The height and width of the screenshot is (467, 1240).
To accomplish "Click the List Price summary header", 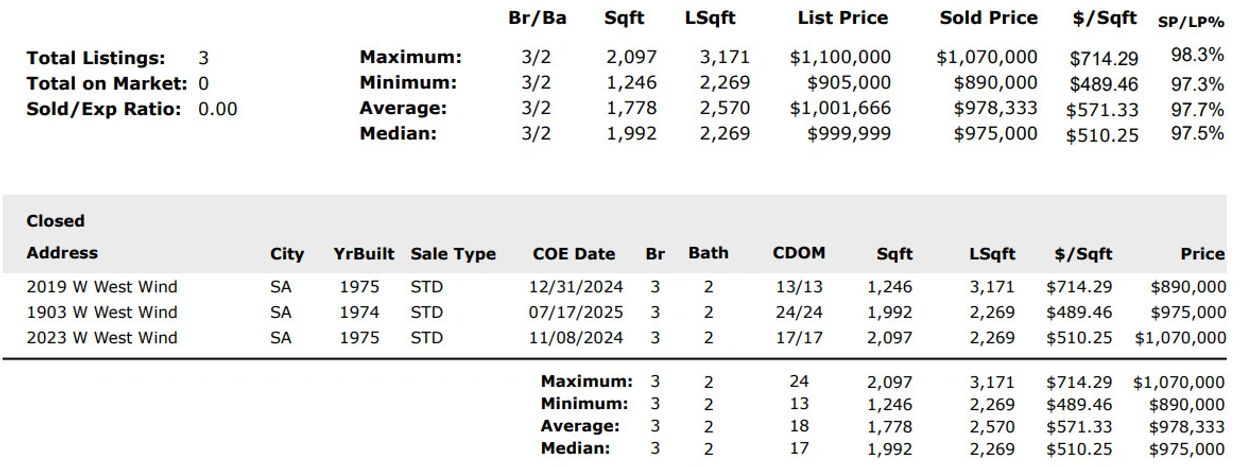I will click(844, 18).
